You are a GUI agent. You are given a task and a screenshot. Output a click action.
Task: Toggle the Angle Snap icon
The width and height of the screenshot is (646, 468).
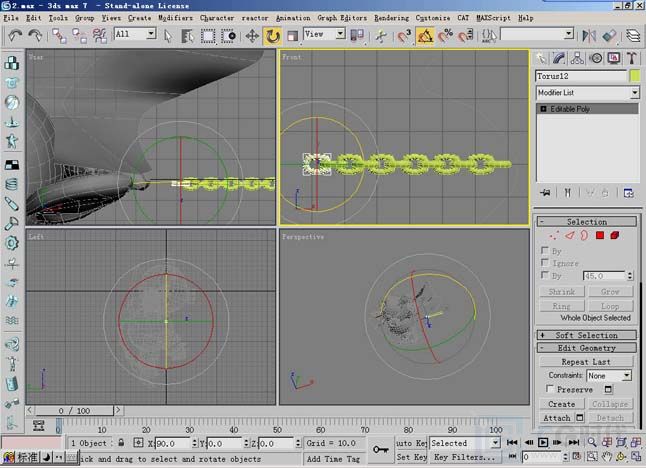(425, 36)
